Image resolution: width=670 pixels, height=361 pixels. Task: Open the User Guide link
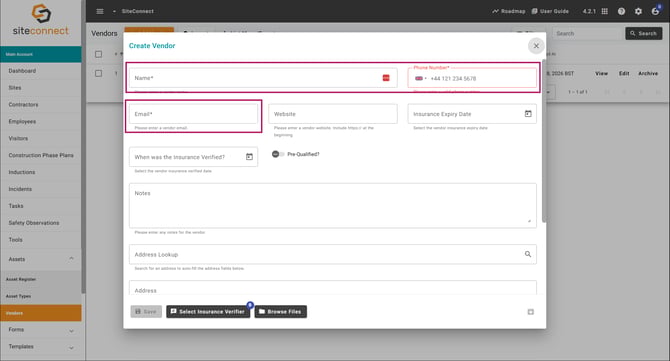pyautogui.click(x=550, y=11)
